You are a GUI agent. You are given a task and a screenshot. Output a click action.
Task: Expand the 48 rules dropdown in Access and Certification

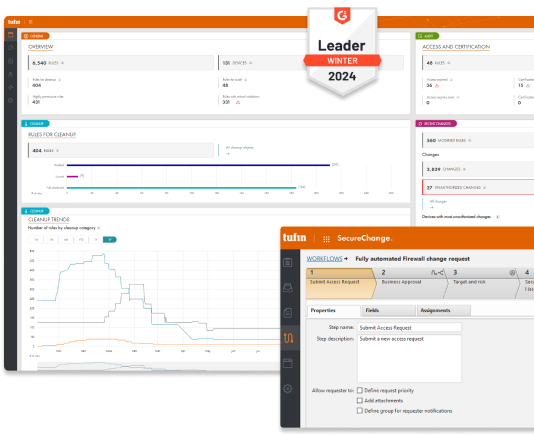449,63
